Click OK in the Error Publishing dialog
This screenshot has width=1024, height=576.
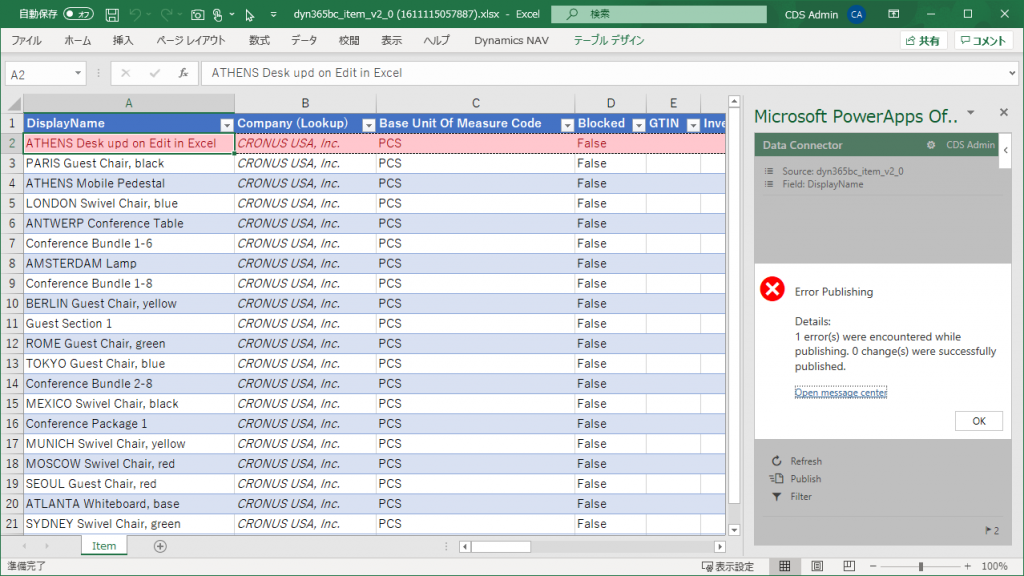coord(978,421)
